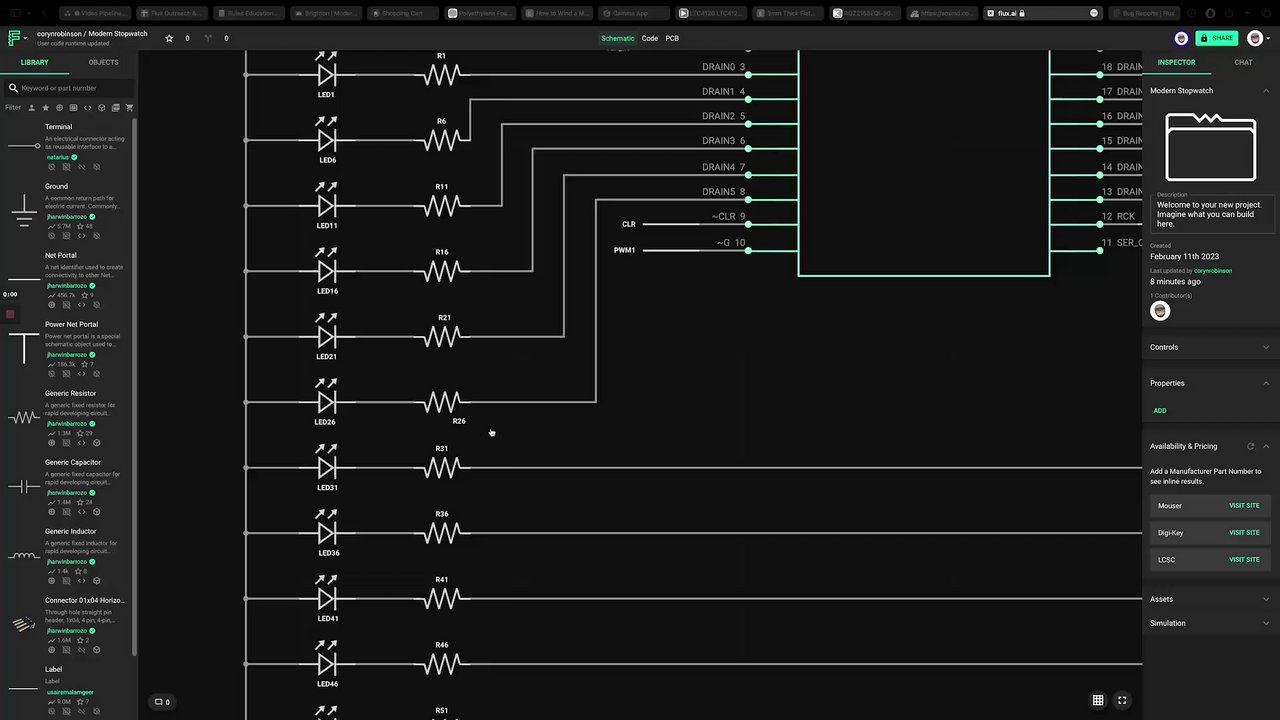Expand the Controls section

(x=1210, y=347)
